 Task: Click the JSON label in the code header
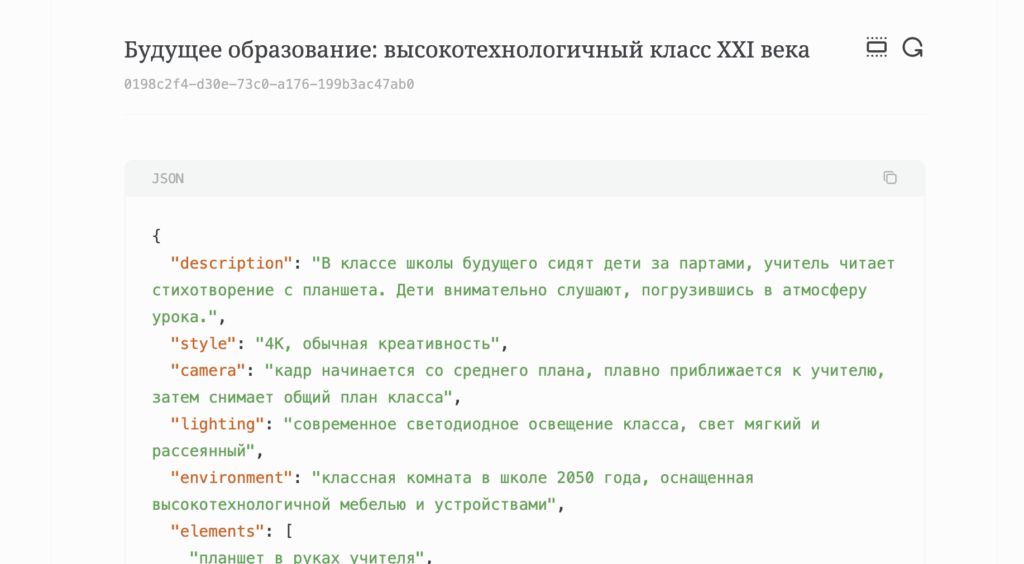(x=168, y=178)
